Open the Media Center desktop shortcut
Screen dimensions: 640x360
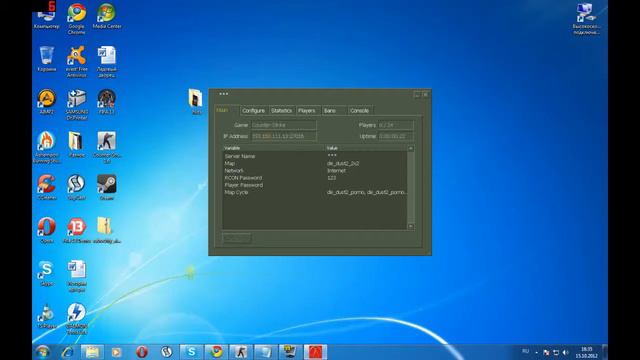pyautogui.click(x=107, y=16)
